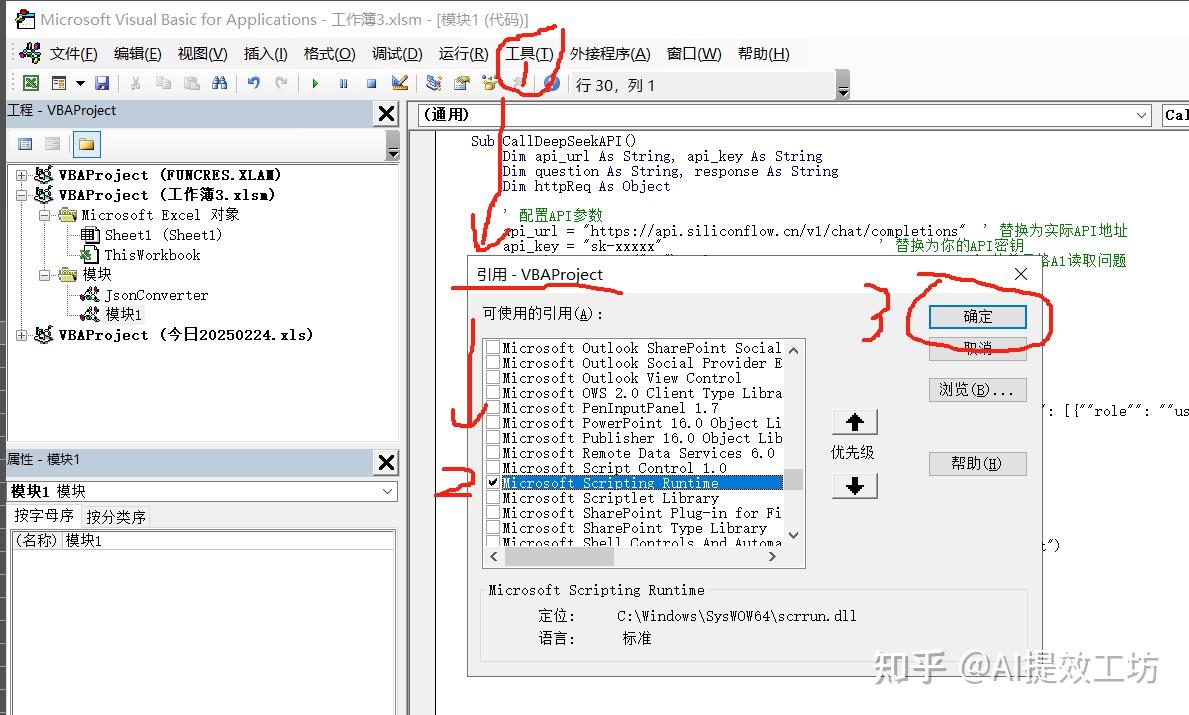Switch to the 按字母序 tab
Image resolution: width=1189 pixels, height=715 pixels.
click(x=44, y=516)
